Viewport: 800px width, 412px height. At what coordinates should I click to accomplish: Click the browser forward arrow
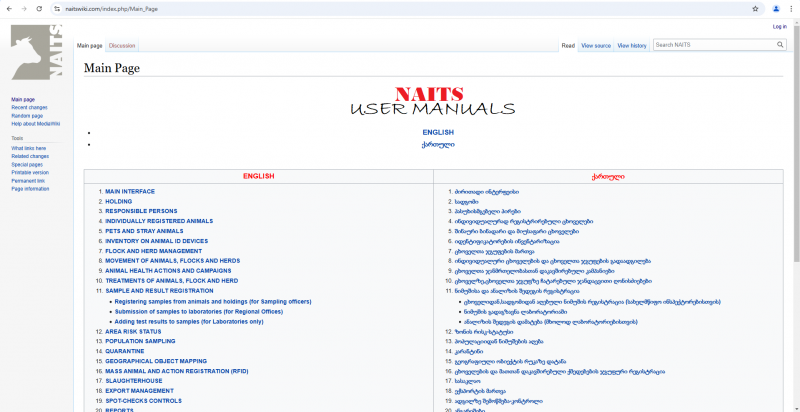tap(24, 9)
